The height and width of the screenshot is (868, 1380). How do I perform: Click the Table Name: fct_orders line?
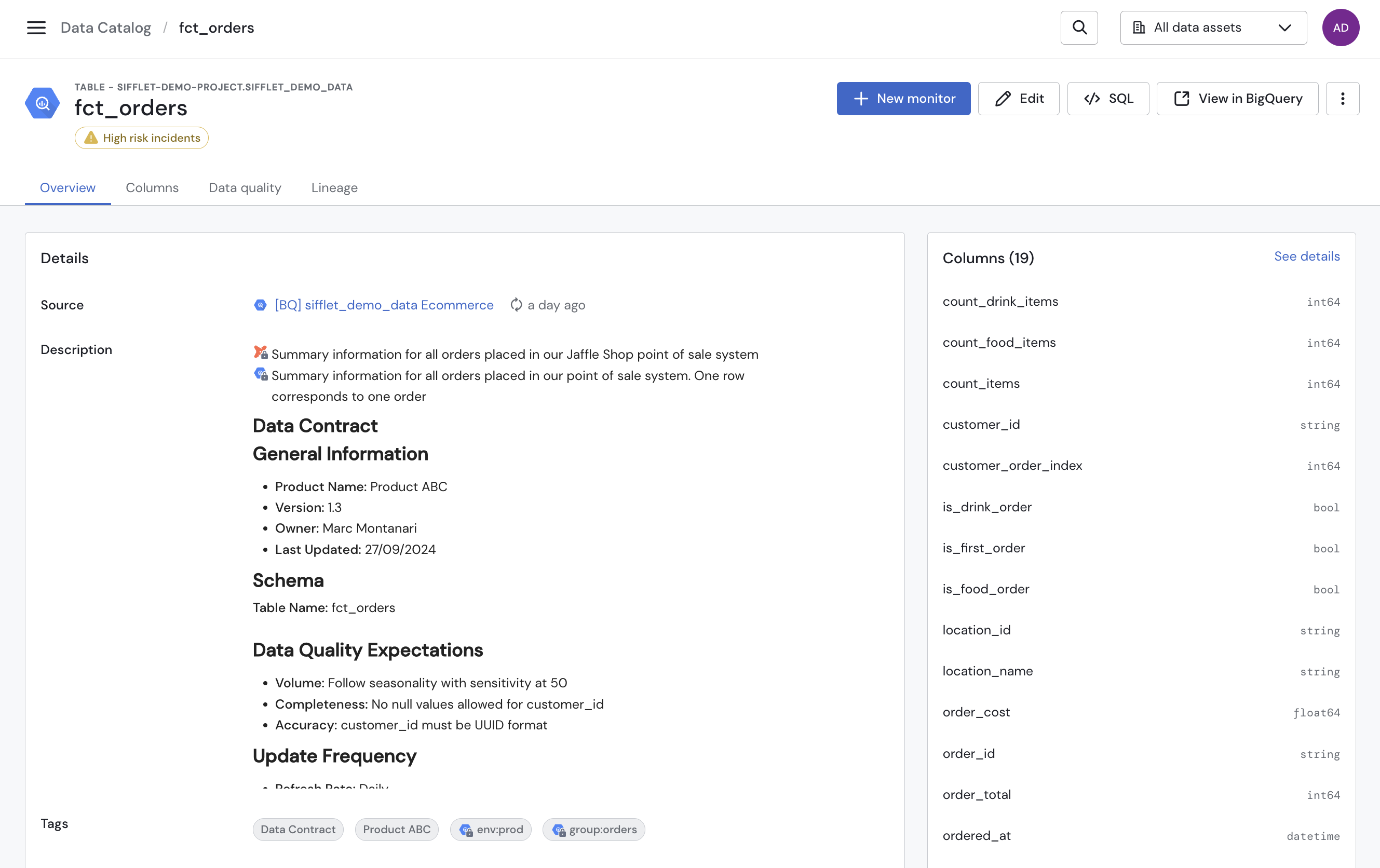point(324,607)
